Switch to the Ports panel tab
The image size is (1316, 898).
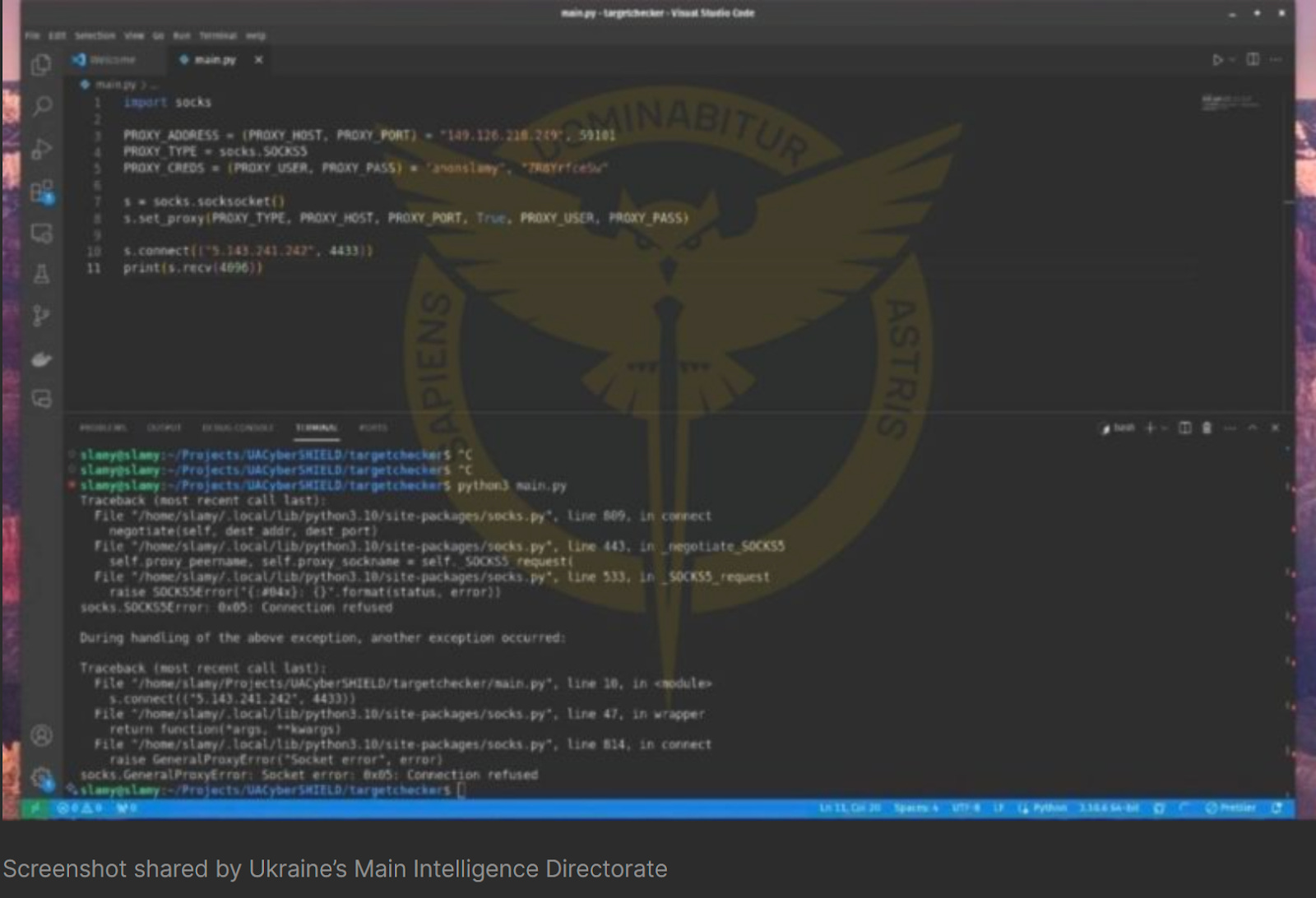[373, 428]
